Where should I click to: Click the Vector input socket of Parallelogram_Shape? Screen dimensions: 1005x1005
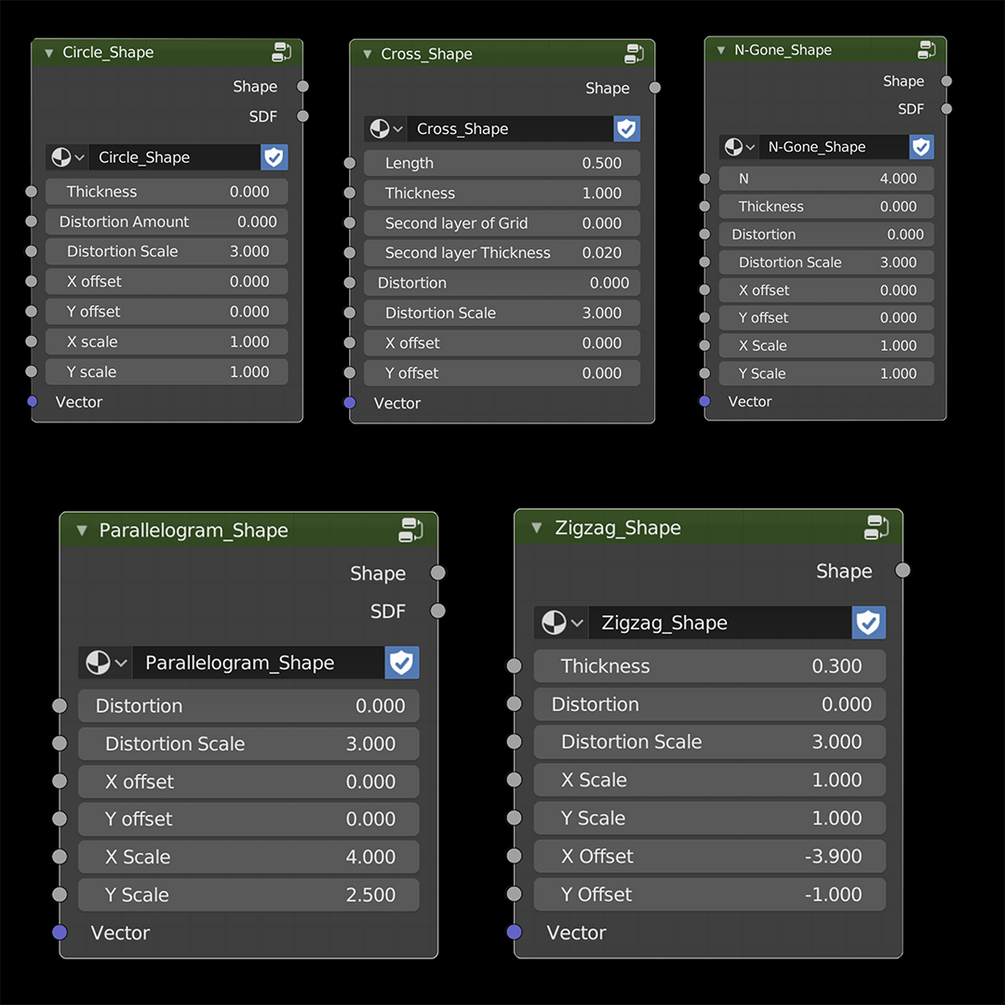coord(60,932)
